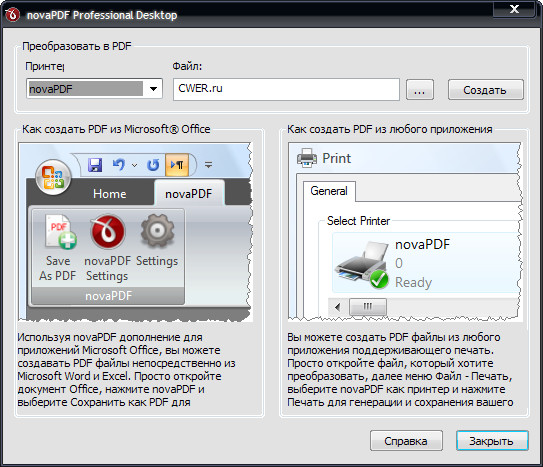
Task: Click the Закрыть button
Action: pyautogui.click(x=492, y=441)
